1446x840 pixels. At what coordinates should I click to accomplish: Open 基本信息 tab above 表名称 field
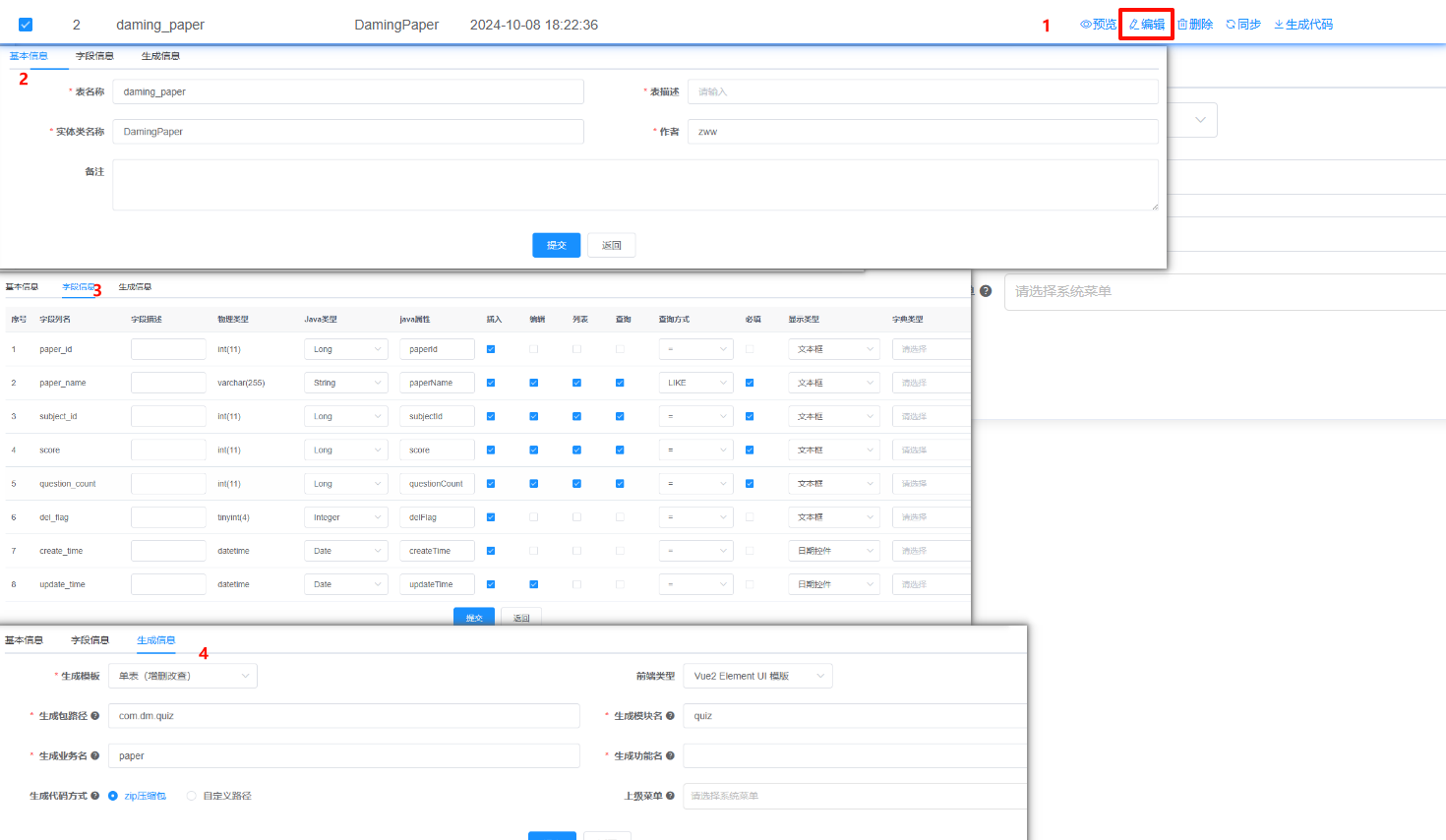pos(29,56)
